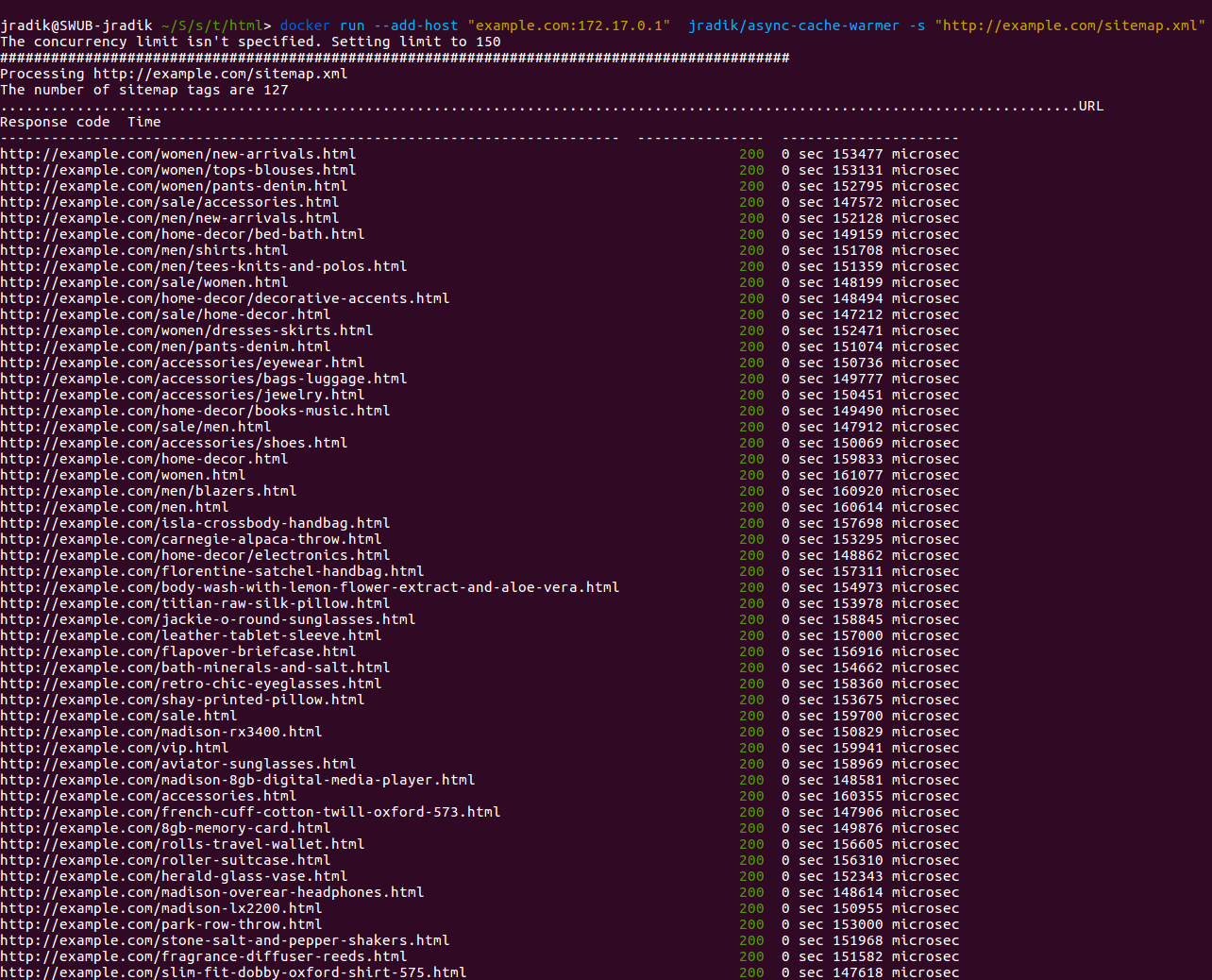This screenshot has height=980, width=1212.
Task: Click the 'Response code' column header
Action: [x=55, y=122]
